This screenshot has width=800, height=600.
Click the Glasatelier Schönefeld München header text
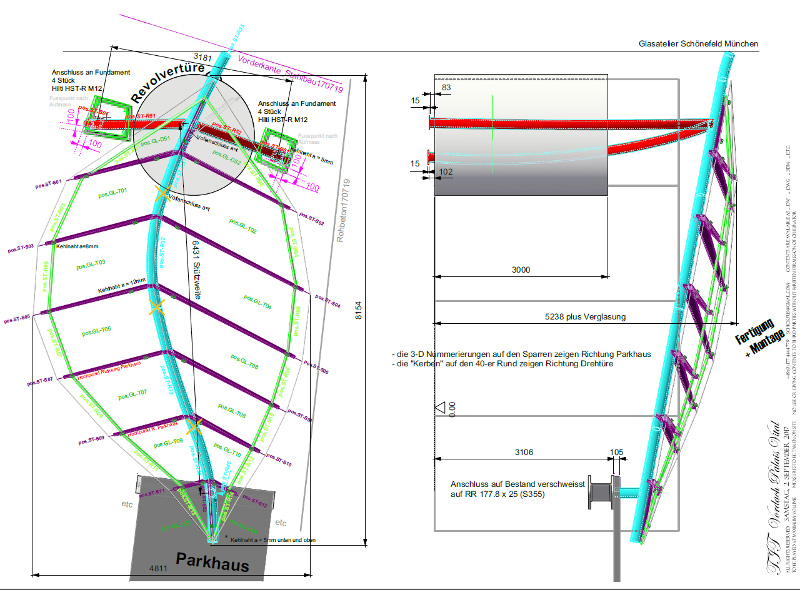pos(698,45)
